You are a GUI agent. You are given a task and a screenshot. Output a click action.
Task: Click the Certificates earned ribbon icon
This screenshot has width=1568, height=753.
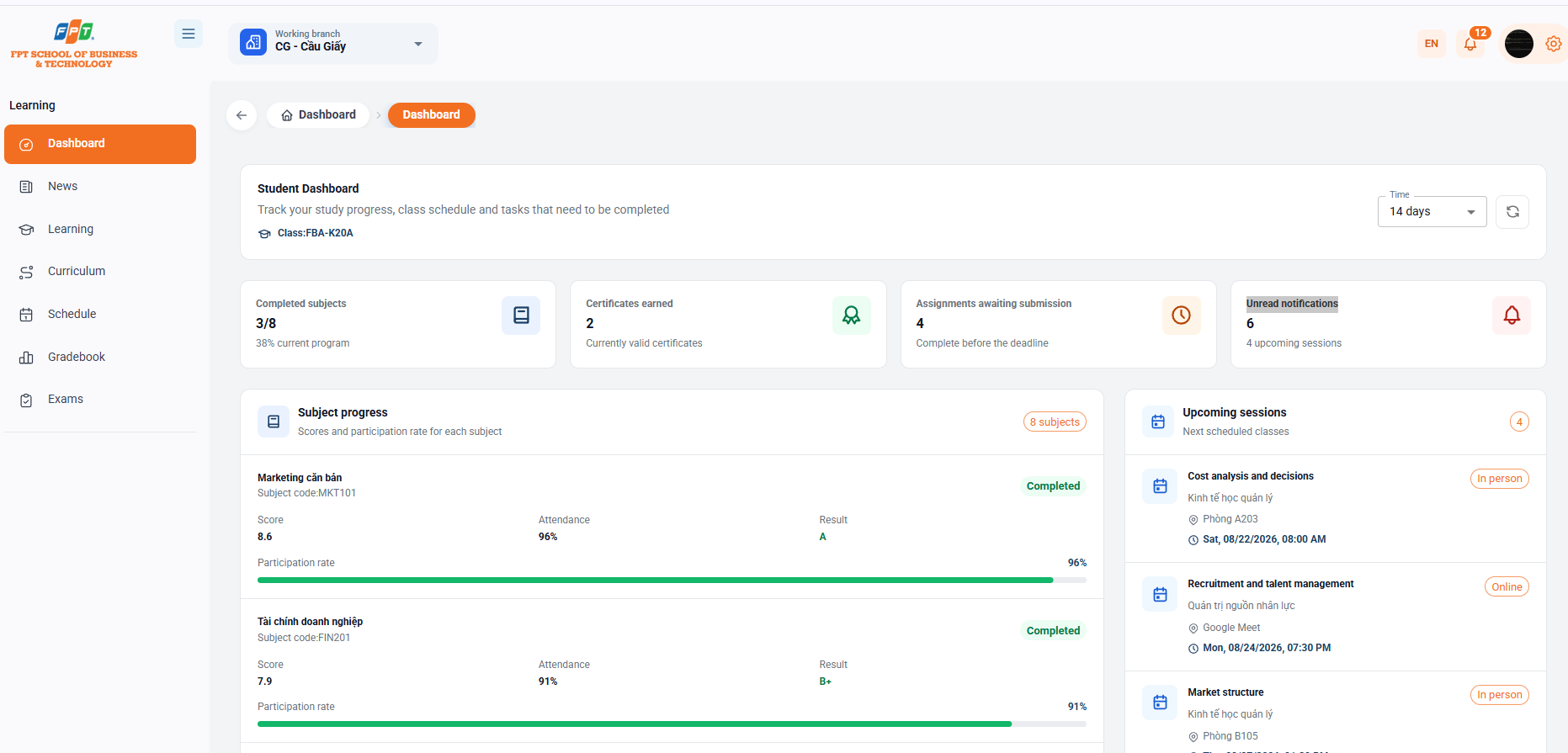click(852, 316)
